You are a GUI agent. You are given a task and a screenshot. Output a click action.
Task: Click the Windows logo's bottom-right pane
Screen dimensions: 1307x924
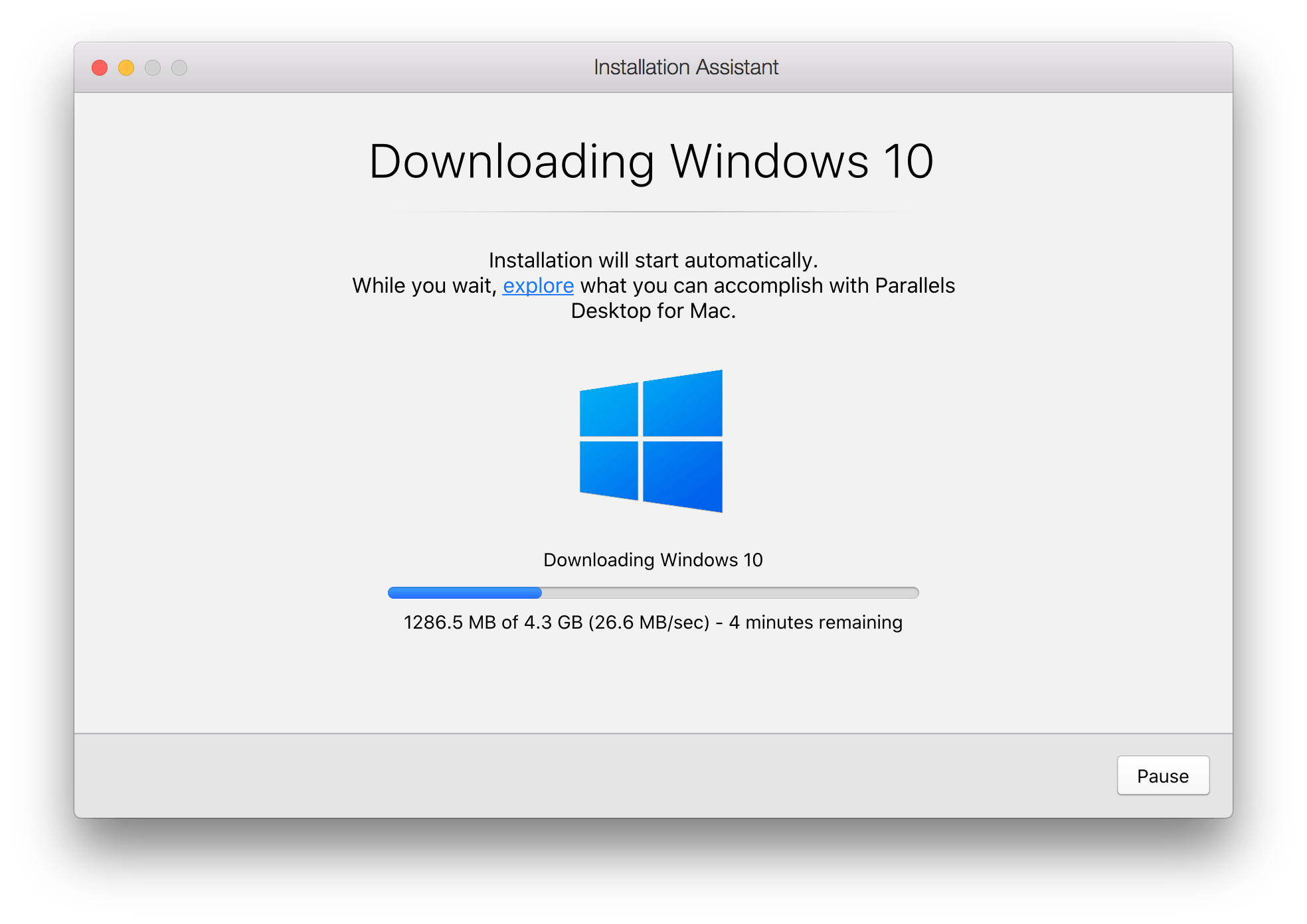[x=683, y=475]
